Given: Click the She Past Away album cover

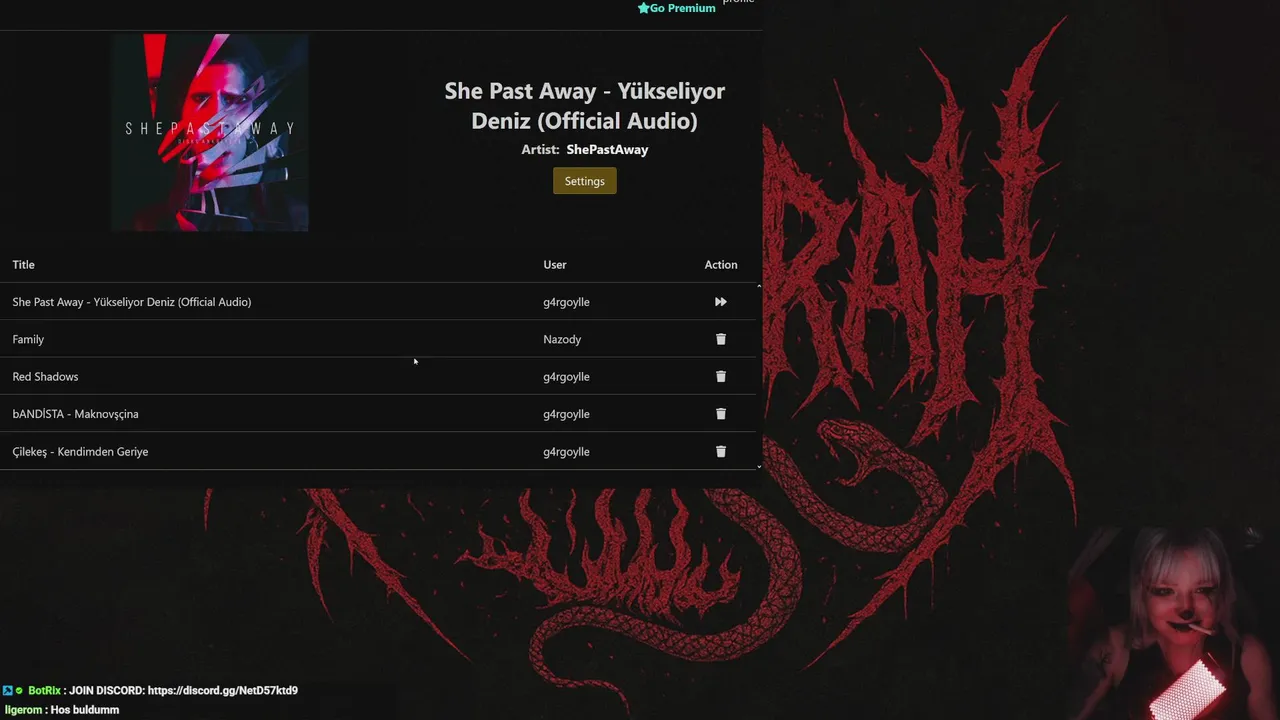Looking at the screenshot, I should (x=210, y=132).
